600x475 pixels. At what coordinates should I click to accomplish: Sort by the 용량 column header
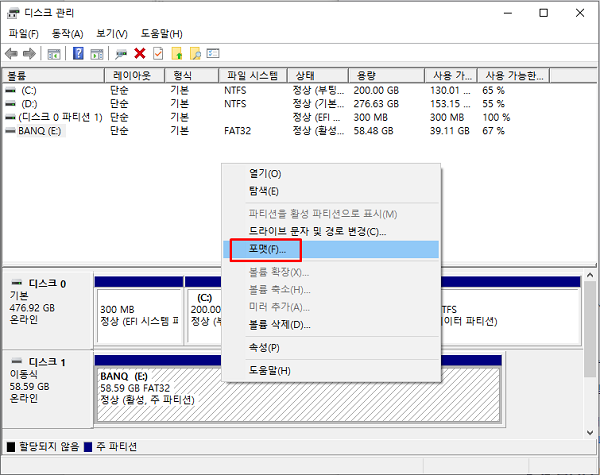pos(366,76)
